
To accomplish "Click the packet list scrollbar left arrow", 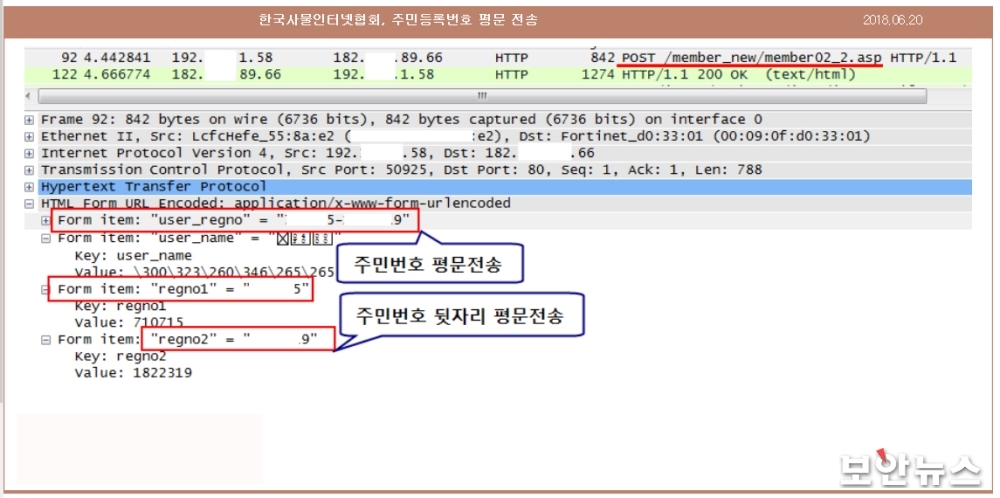I will pyautogui.click(x=29, y=96).
